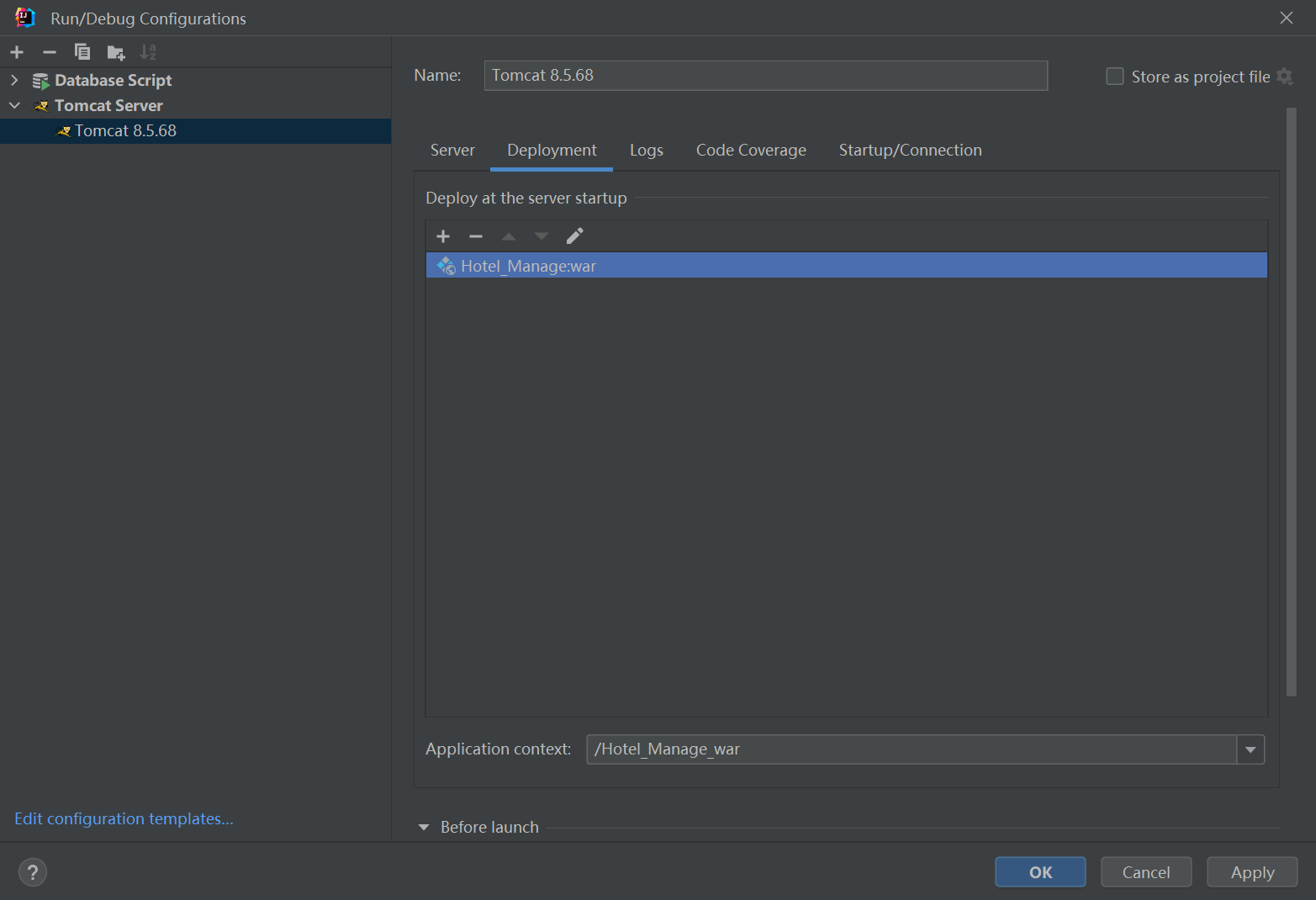Click the Database Script node icon
1316x900 pixels.
coord(41,81)
